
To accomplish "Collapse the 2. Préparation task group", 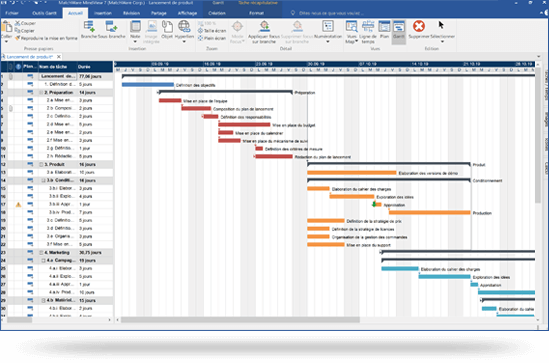I will coord(41,93).
